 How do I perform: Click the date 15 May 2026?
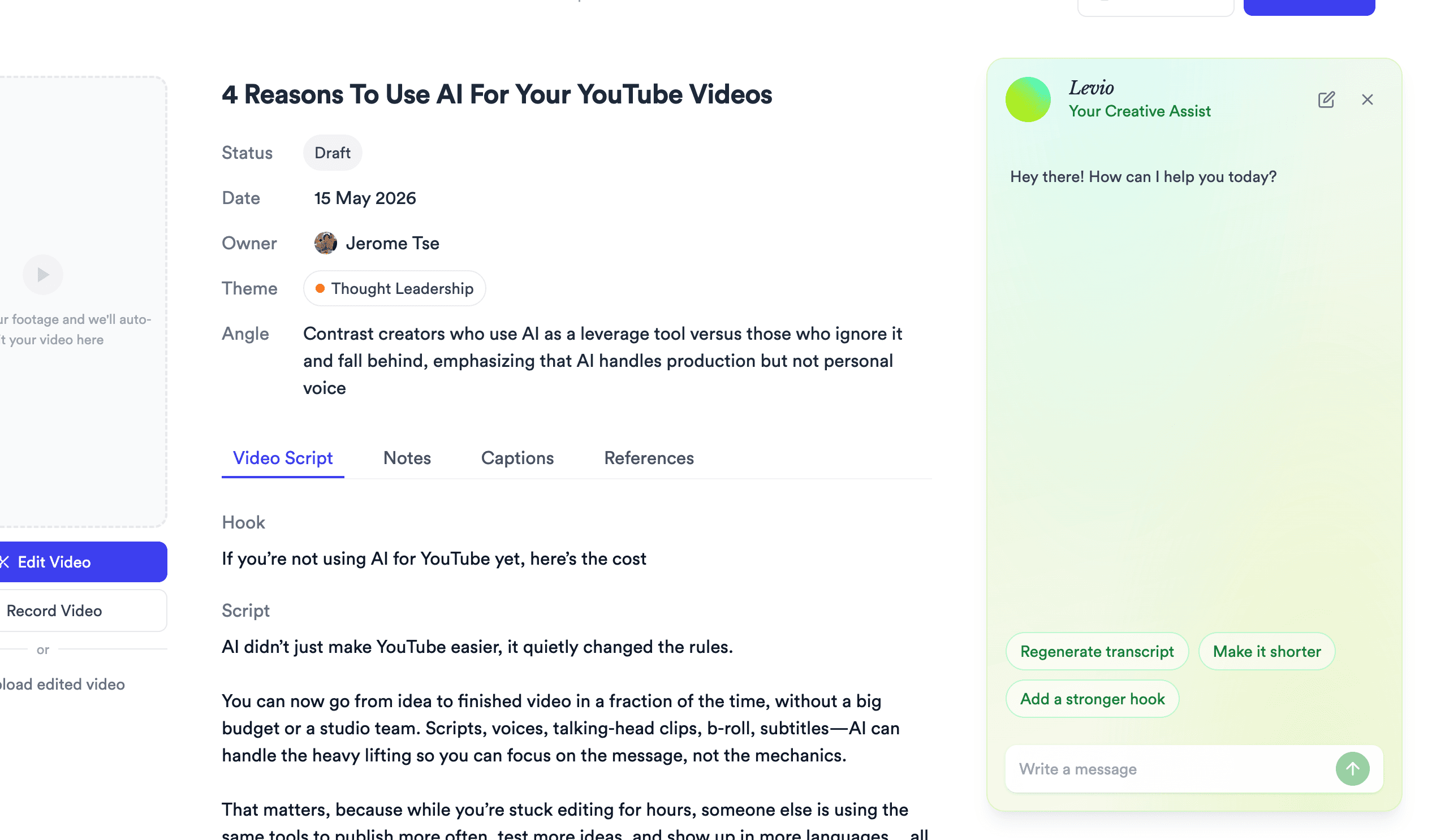(365, 198)
